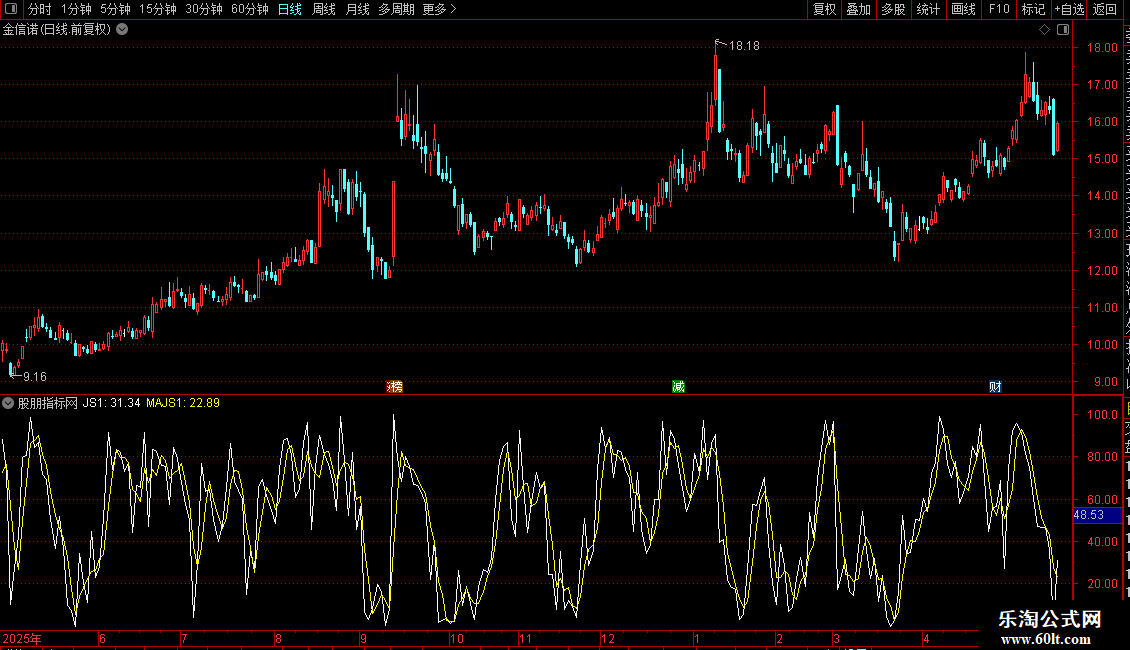Open the 多股 multi-stock view
The width and height of the screenshot is (1130, 650).
[894, 9]
